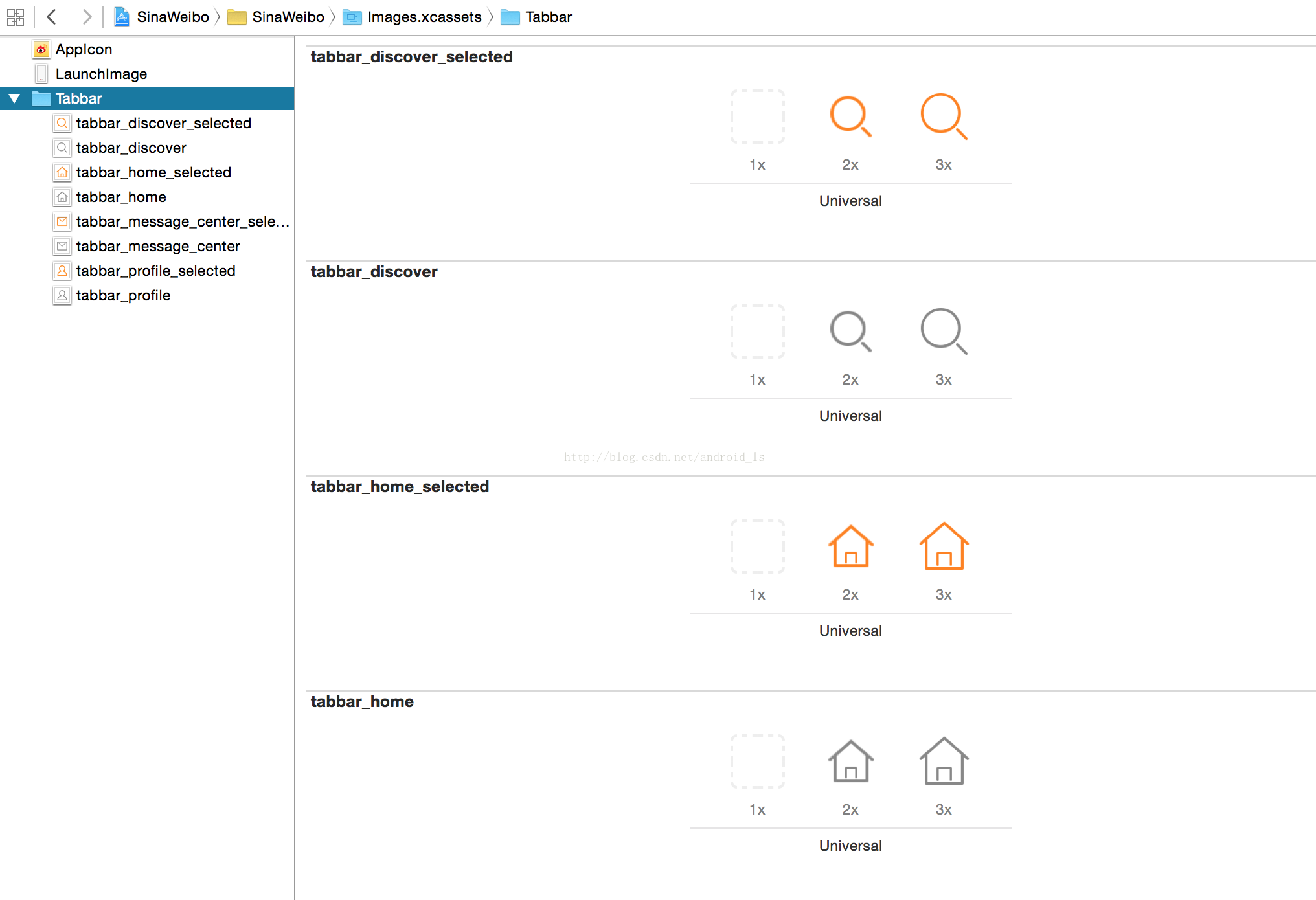Click the tabbar_home_selected section title
This screenshot has width=1316, height=900.
click(x=400, y=487)
